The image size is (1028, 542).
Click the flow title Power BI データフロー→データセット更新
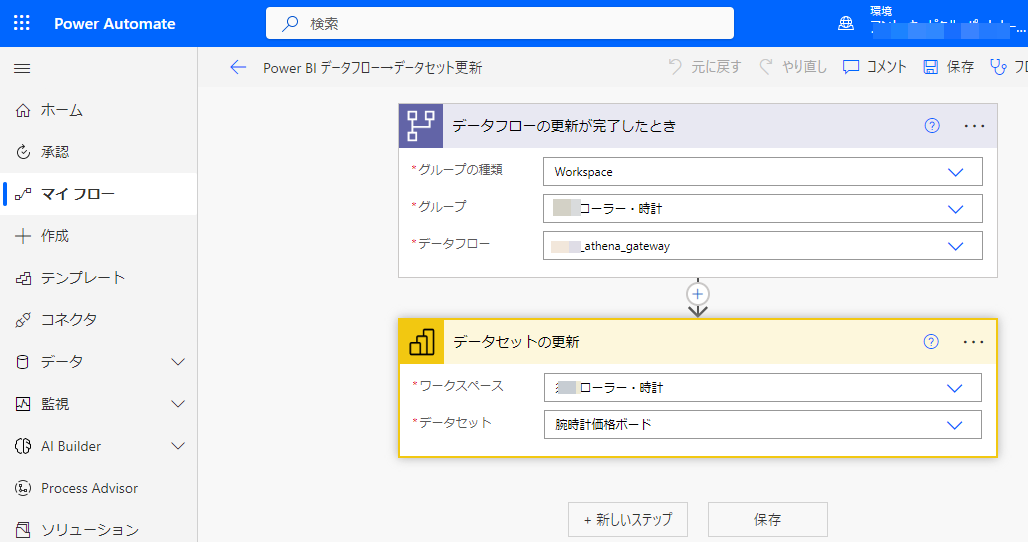[372, 68]
